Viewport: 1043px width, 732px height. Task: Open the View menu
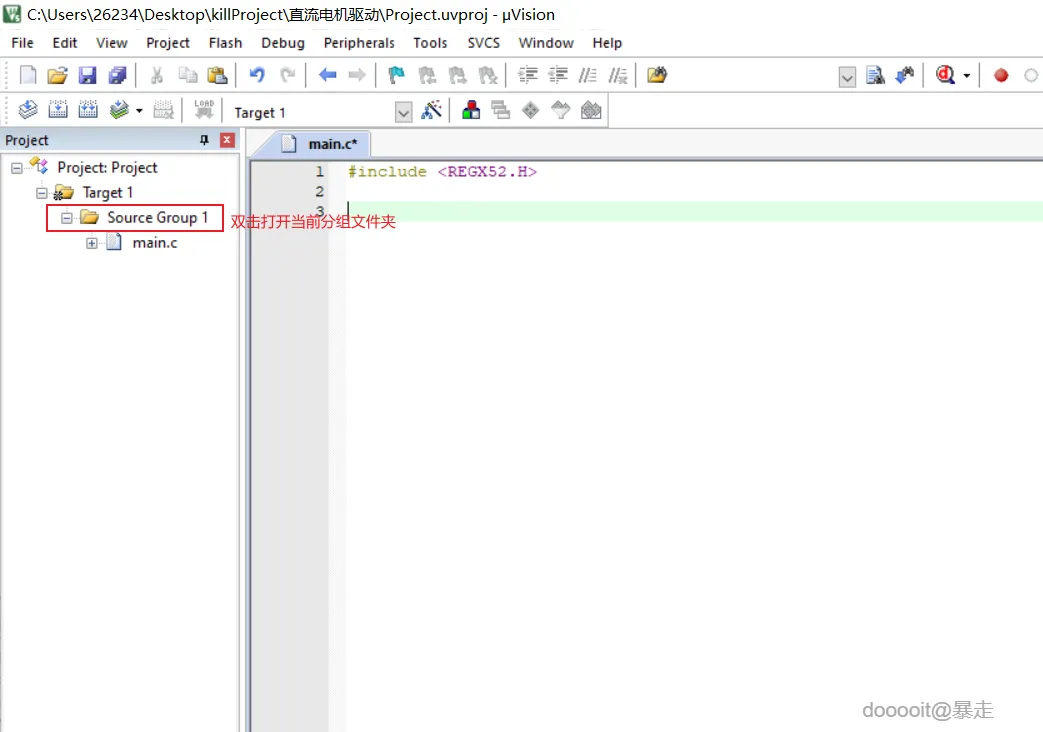click(x=111, y=43)
